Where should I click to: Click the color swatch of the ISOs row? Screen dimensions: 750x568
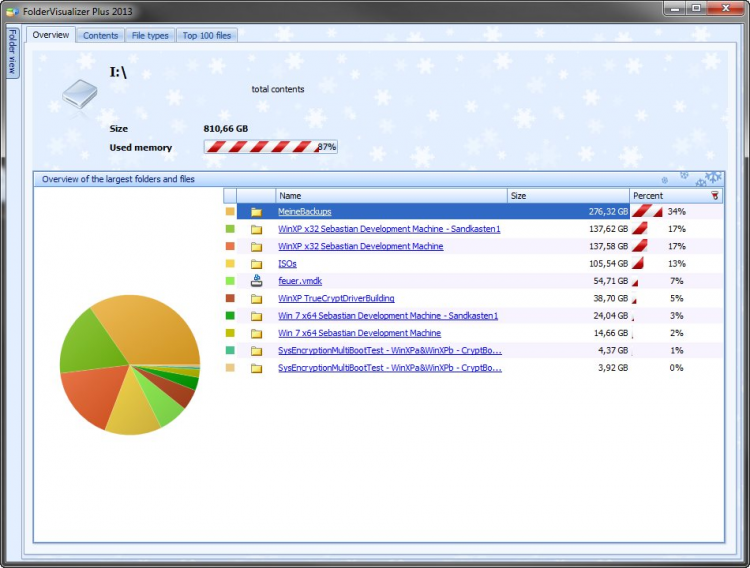[x=230, y=263]
